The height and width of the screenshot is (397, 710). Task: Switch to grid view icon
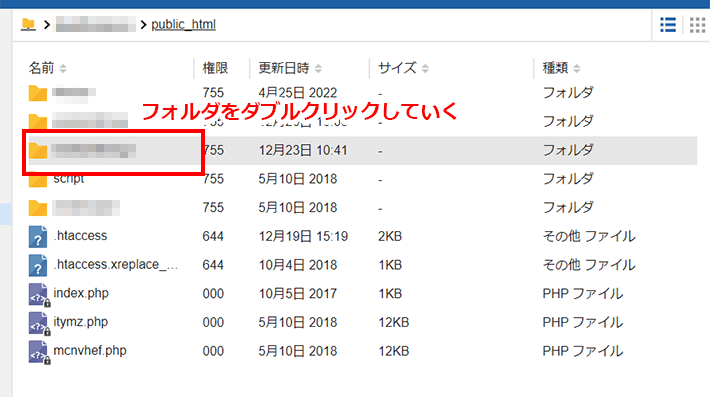pyautogui.click(x=697, y=25)
